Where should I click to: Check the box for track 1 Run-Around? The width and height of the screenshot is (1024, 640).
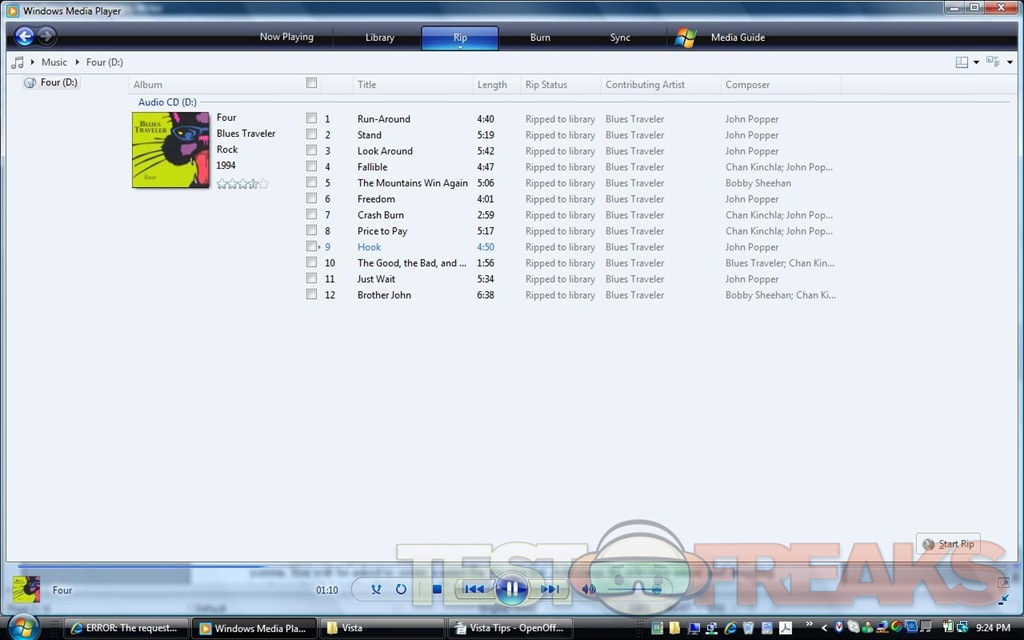pyautogui.click(x=312, y=119)
